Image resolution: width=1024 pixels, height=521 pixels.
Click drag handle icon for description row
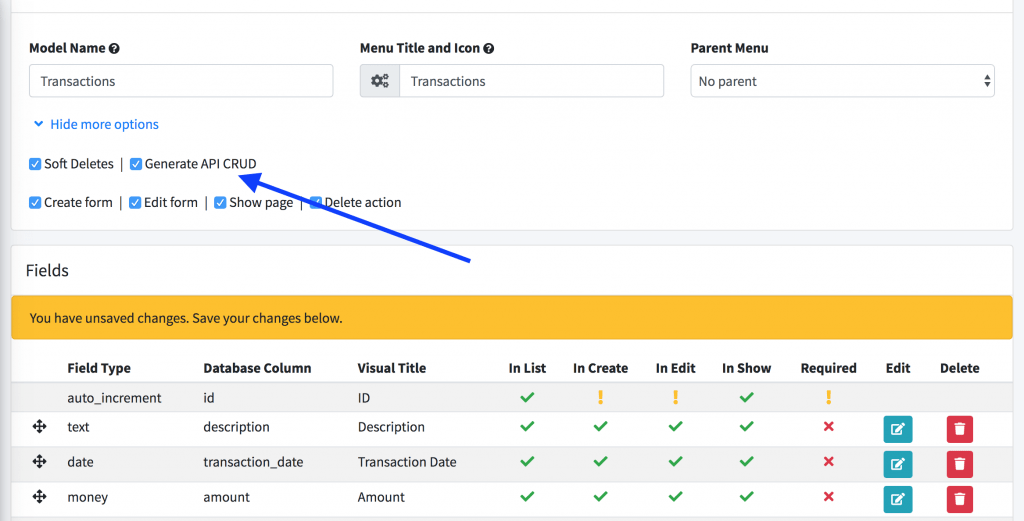pos(40,427)
